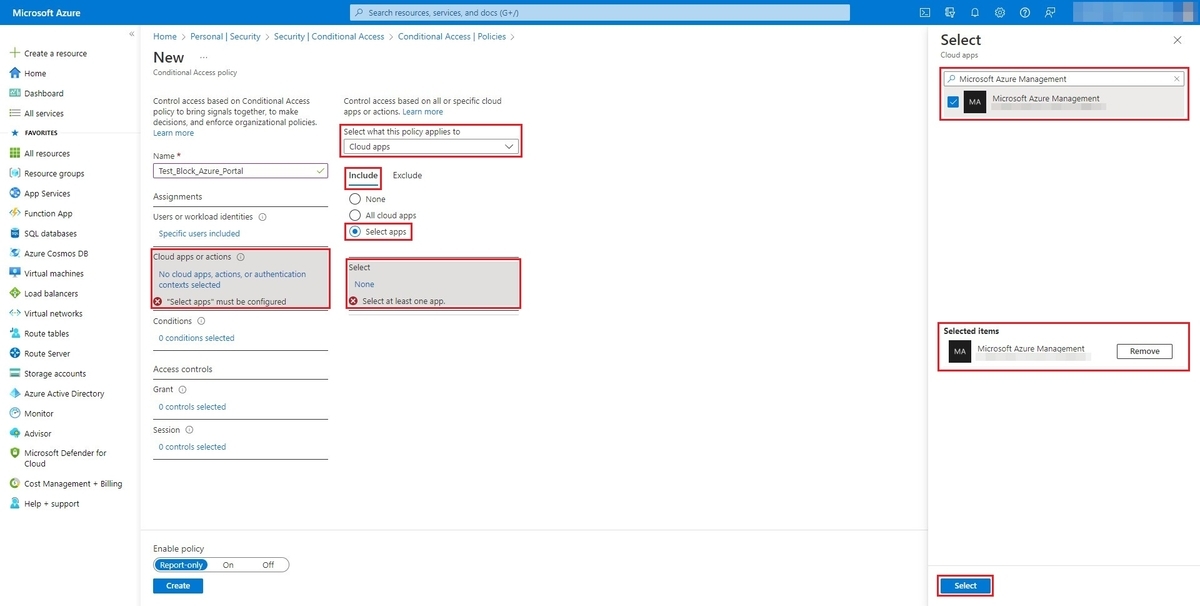Open Storage accounts in sidebar
1200x606 pixels.
[55, 373]
